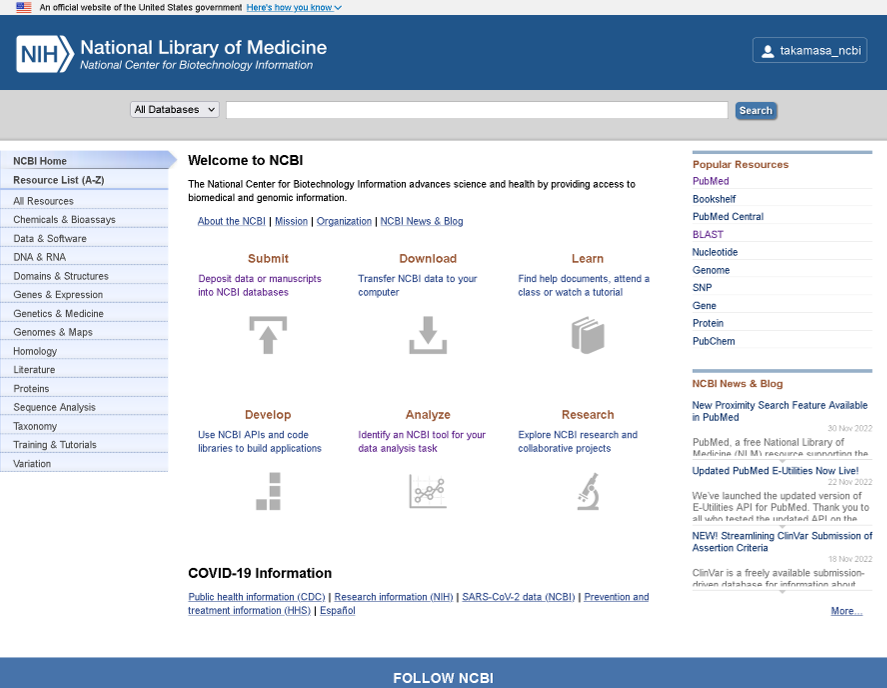
Task: Open Training & Tutorials sidebar item
Action: coord(84,445)
